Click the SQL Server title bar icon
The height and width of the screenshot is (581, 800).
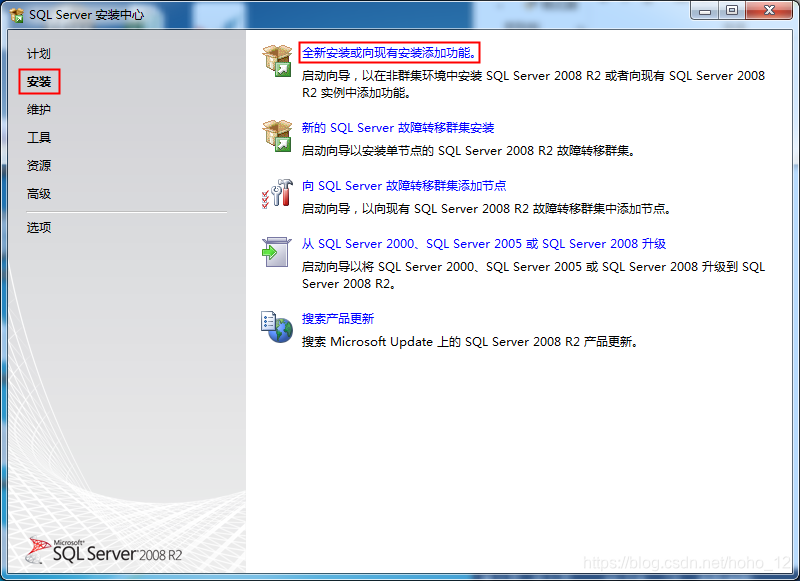pos(17,15)
